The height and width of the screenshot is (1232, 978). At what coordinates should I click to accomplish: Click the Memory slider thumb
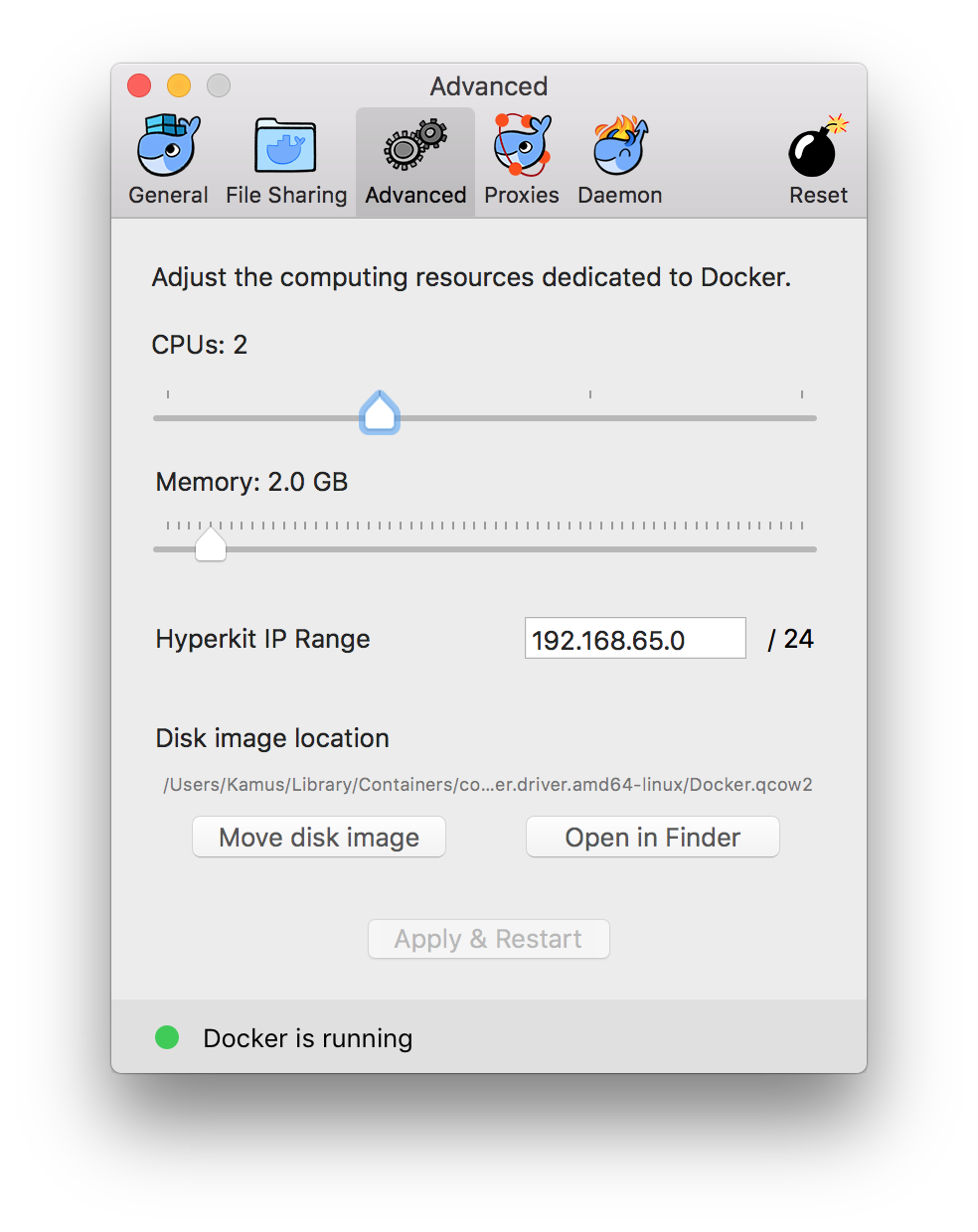tap(211, 543)
